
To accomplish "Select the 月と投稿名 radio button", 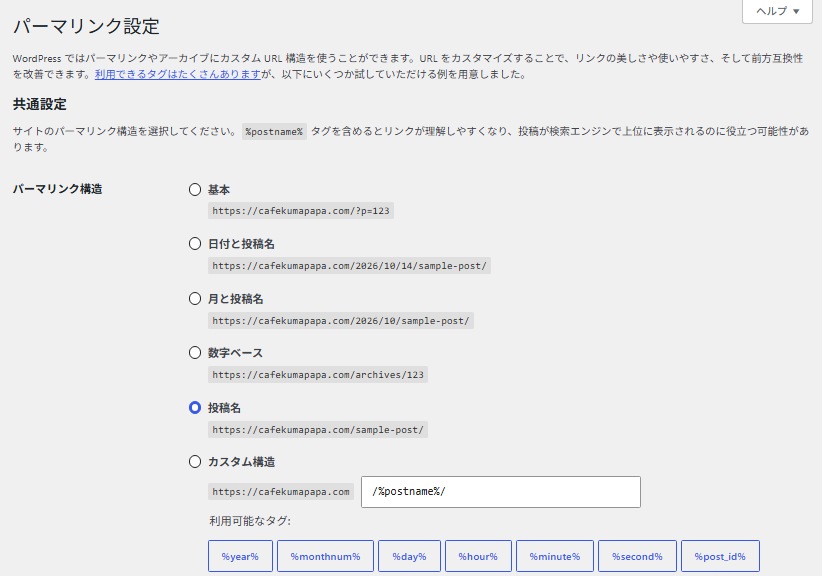I will point(195,299).
